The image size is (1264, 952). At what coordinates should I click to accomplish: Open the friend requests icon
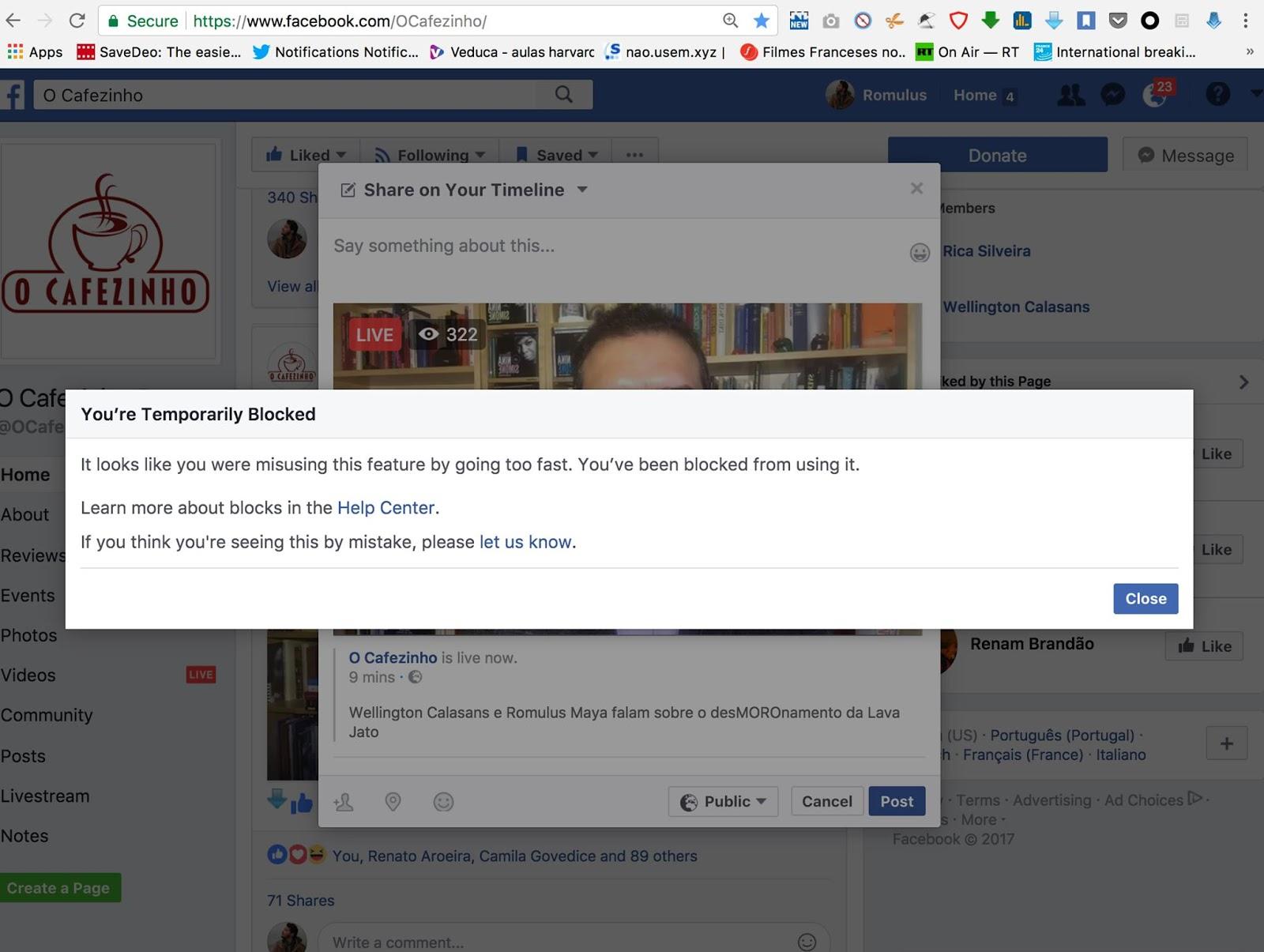tap(1071, 95)
